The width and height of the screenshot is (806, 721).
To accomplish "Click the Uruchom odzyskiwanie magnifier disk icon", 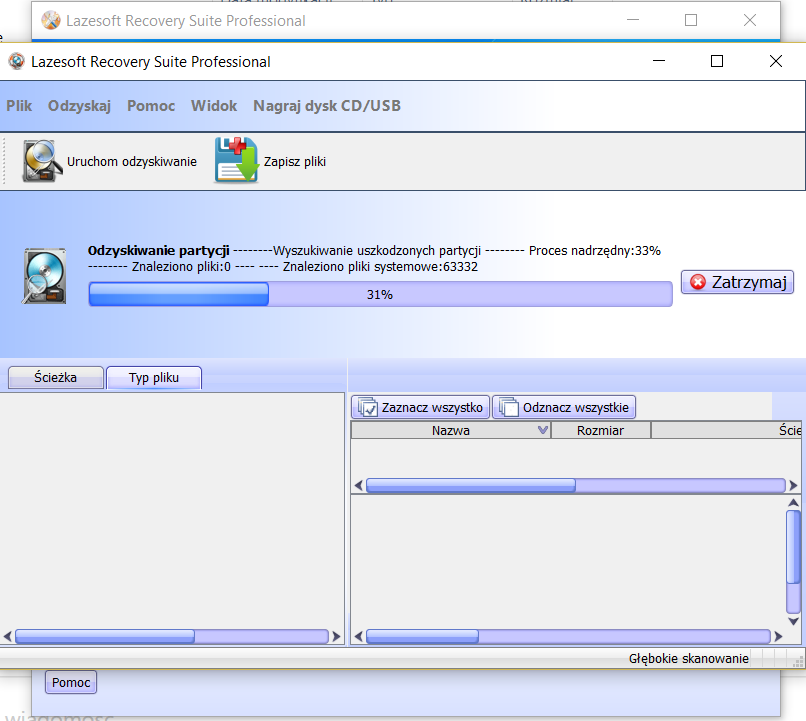I will (x=42, y=161).
